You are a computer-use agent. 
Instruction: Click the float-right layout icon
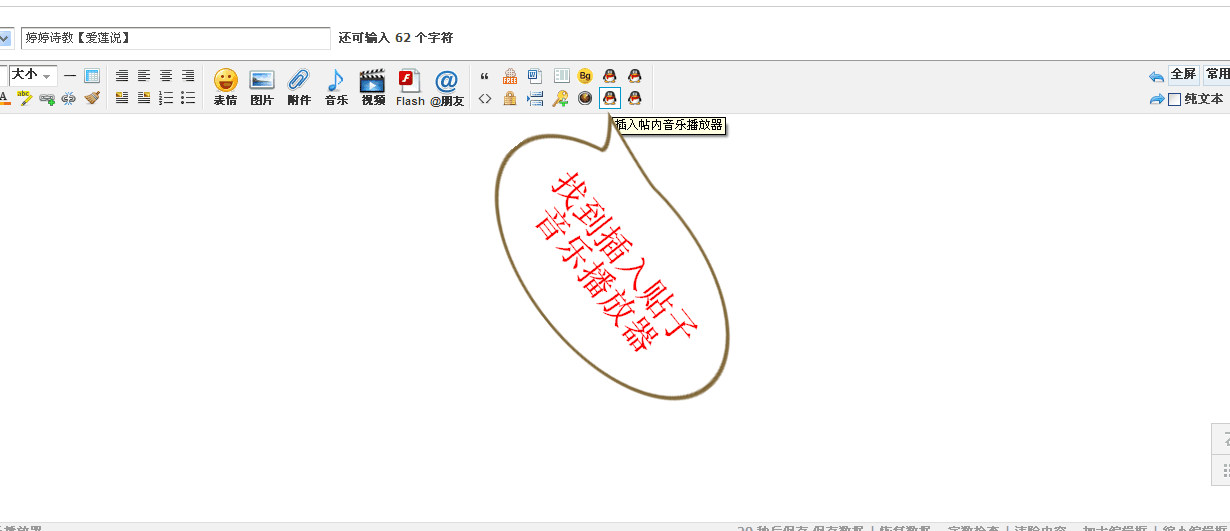pyautogui.click(x=144, y=98)
